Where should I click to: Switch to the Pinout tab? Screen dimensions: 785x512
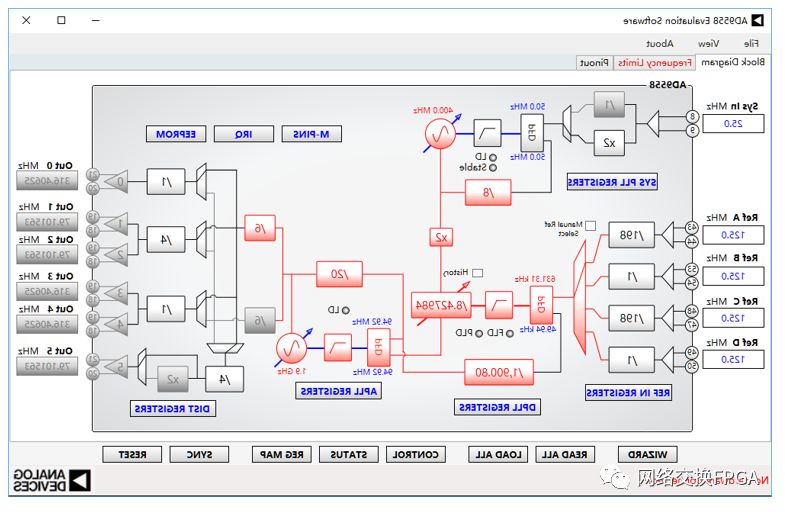tap(594, 63)
